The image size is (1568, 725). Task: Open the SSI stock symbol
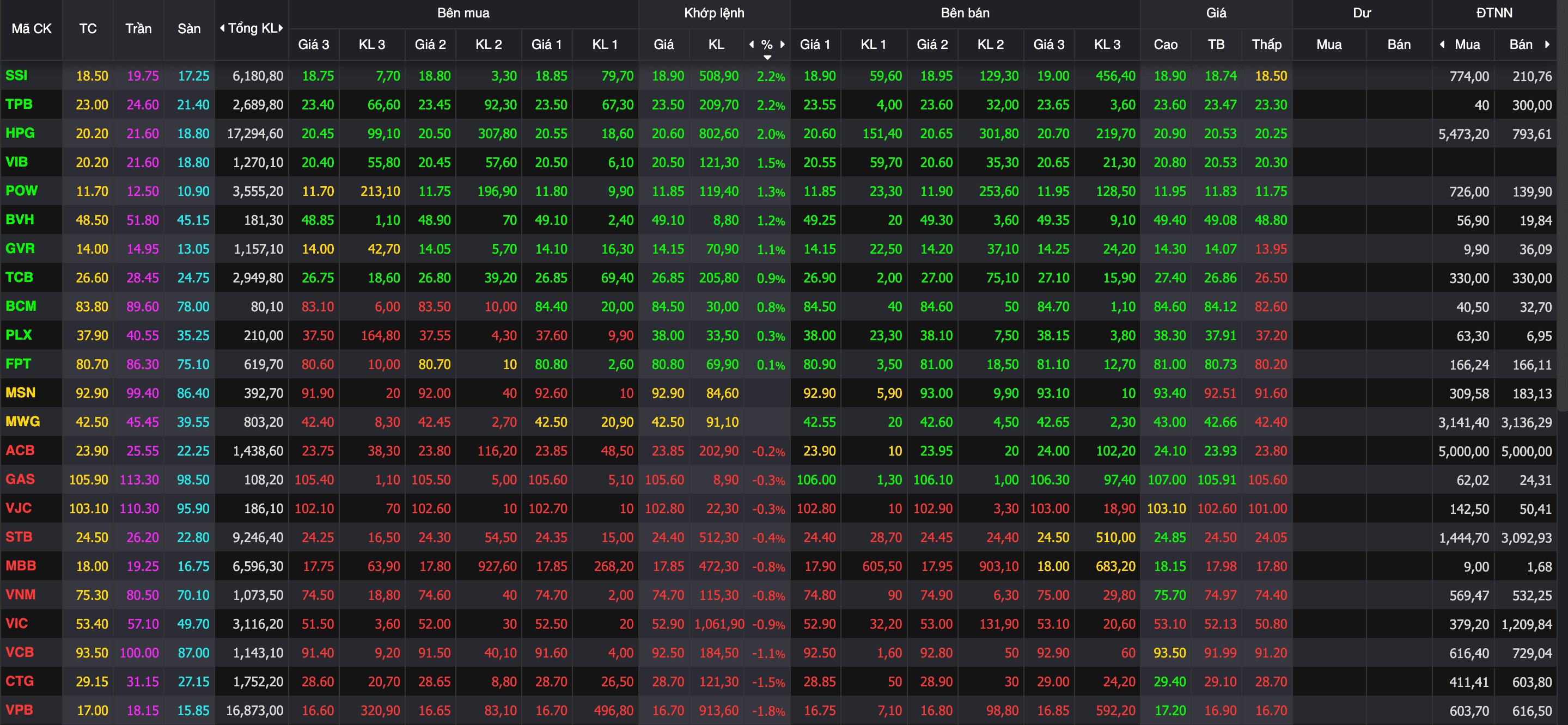16,76
